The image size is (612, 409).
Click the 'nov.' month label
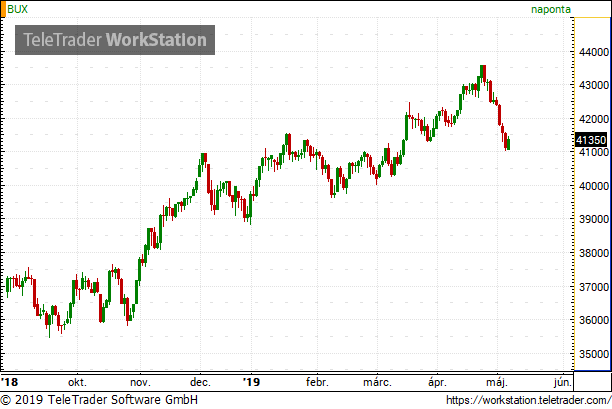pyautogui.click(x=140, y=382)
